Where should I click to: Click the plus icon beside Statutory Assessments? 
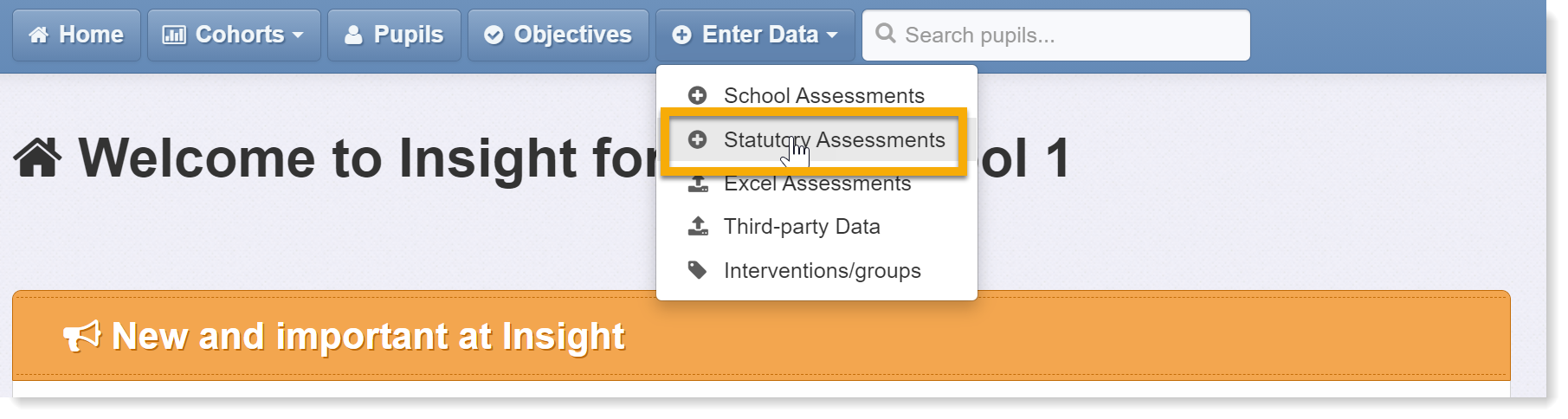coord(697,139)
